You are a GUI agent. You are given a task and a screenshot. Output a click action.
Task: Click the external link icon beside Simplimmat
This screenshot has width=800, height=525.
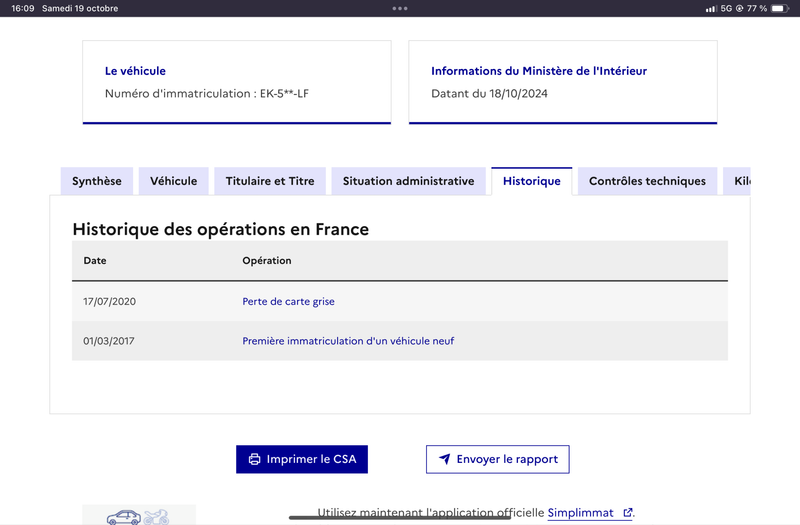(x=628, y=512)
